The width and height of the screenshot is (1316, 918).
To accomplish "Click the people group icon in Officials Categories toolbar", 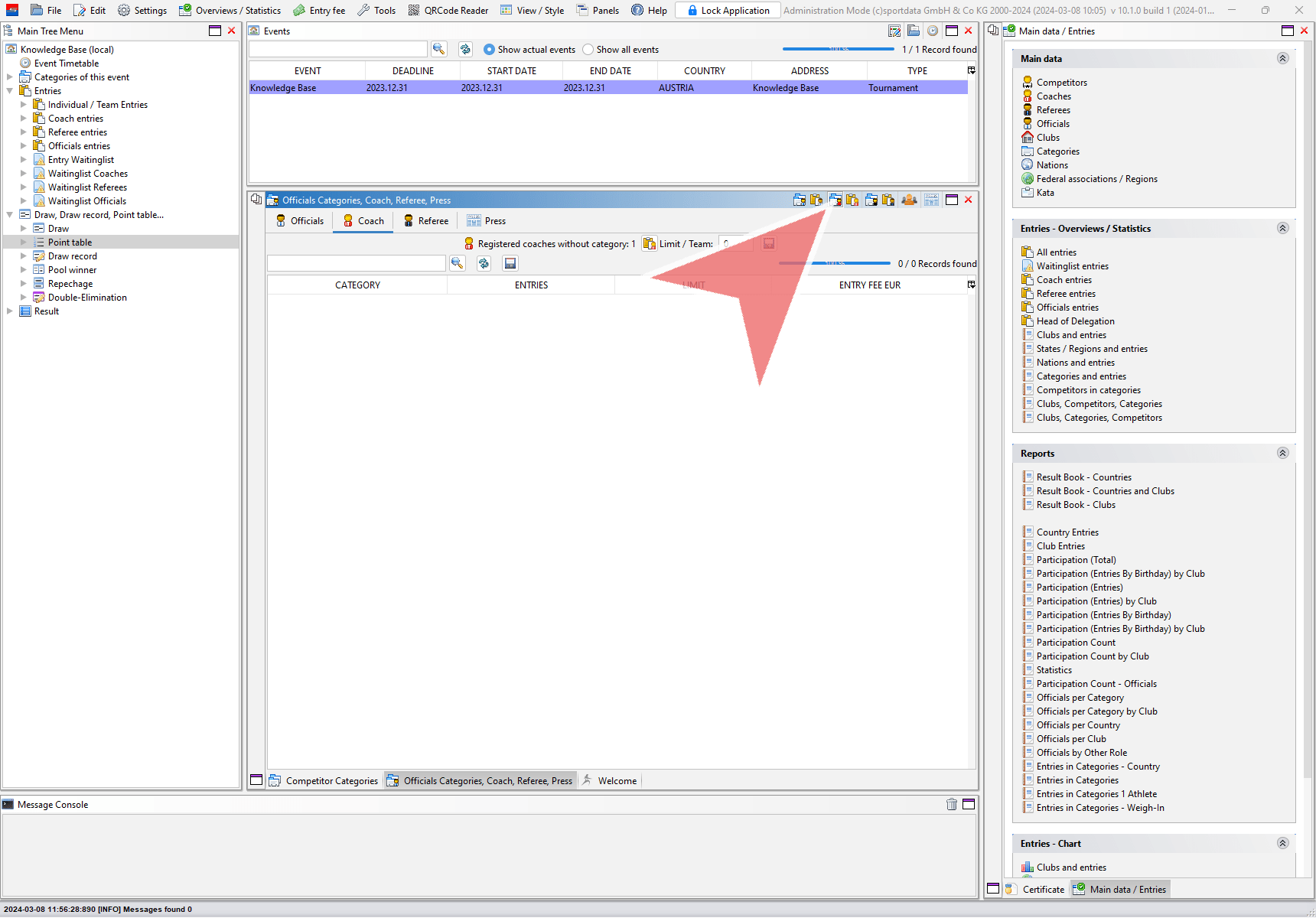I will coord(909,200).
